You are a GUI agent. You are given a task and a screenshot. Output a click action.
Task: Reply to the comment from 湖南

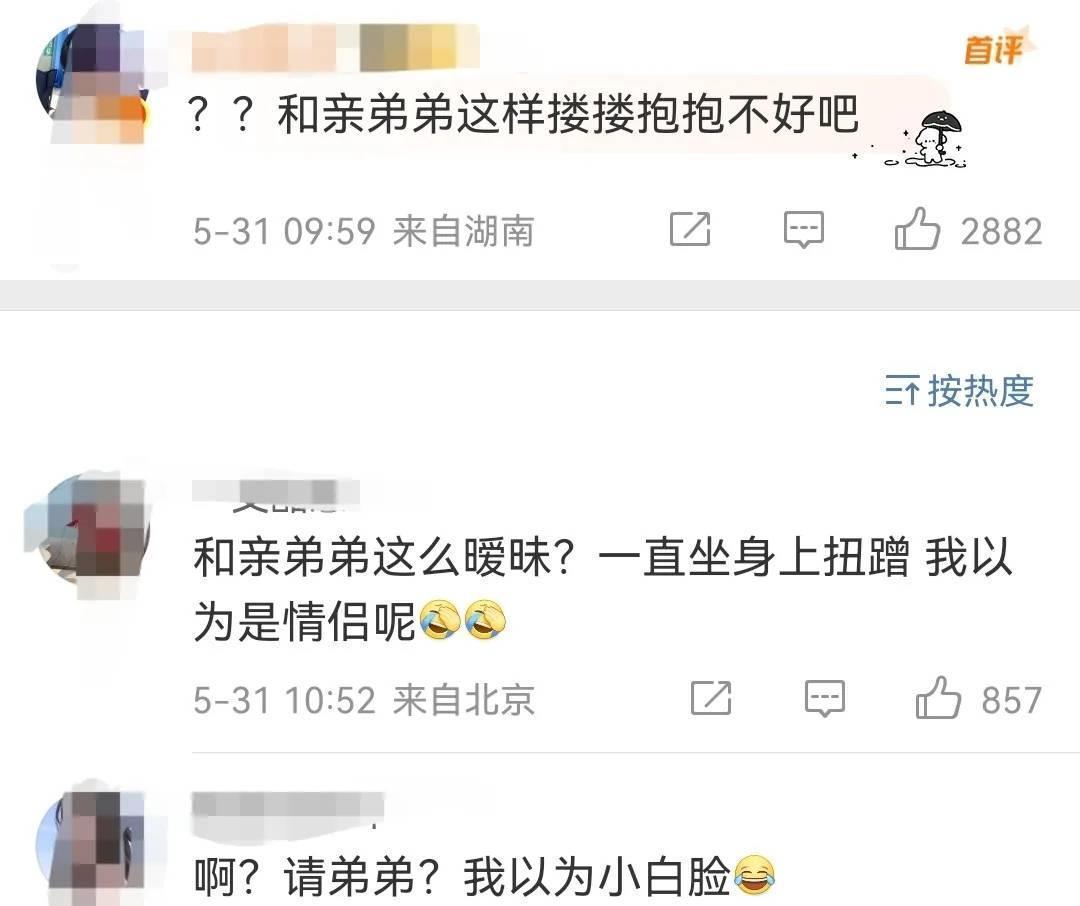pos(803,229)
